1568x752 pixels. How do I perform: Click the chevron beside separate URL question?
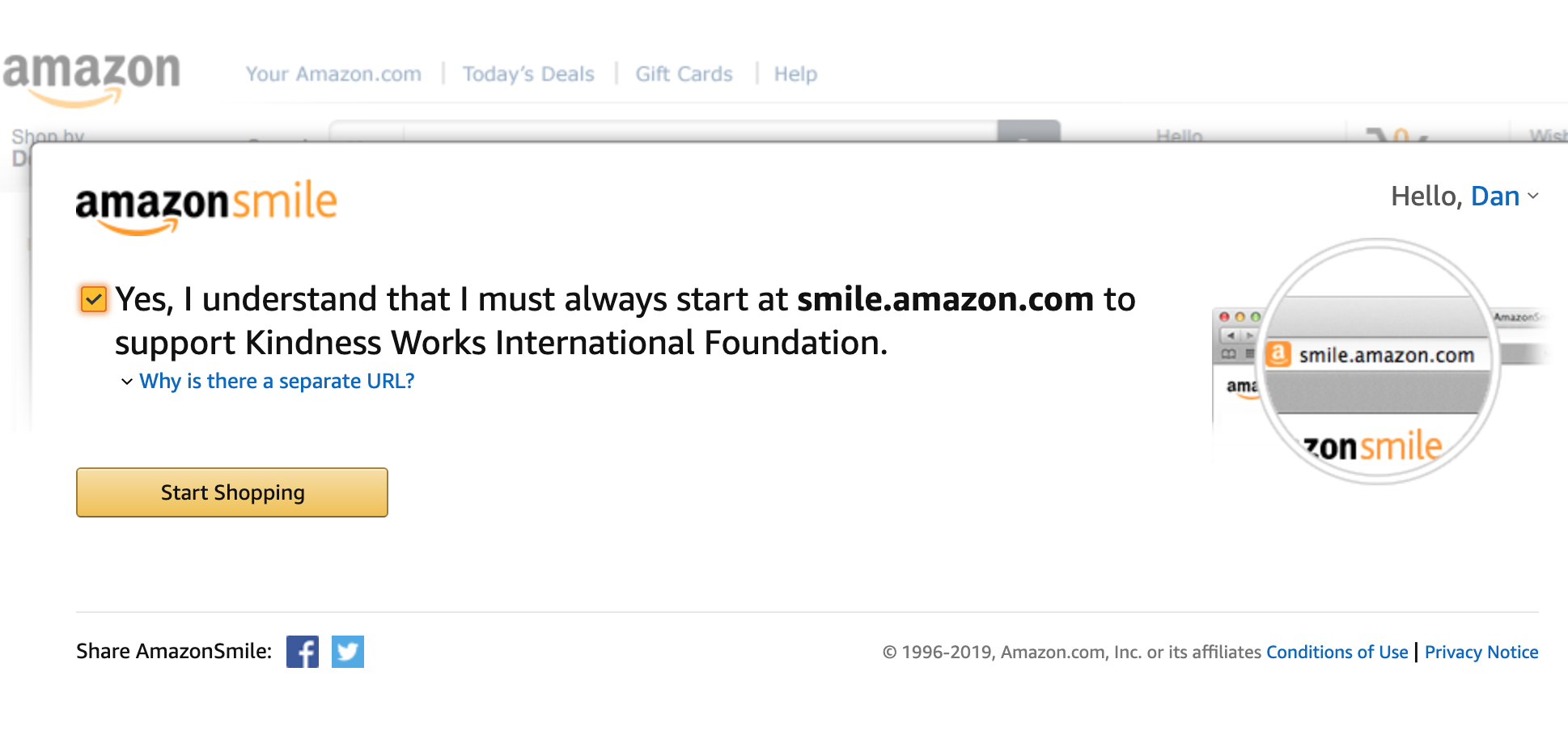point(127,382)
